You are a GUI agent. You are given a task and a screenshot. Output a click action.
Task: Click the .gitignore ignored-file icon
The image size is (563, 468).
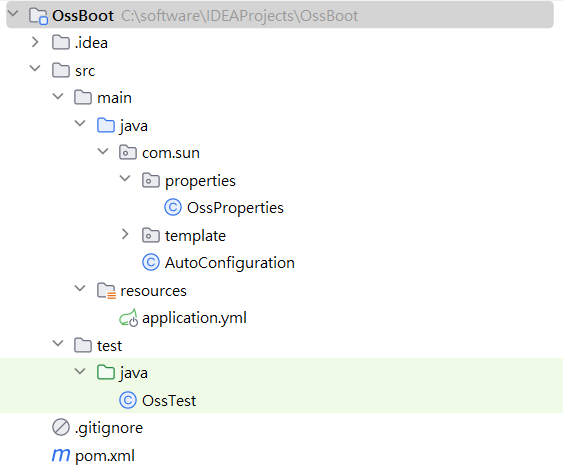(x=61, y=427)
